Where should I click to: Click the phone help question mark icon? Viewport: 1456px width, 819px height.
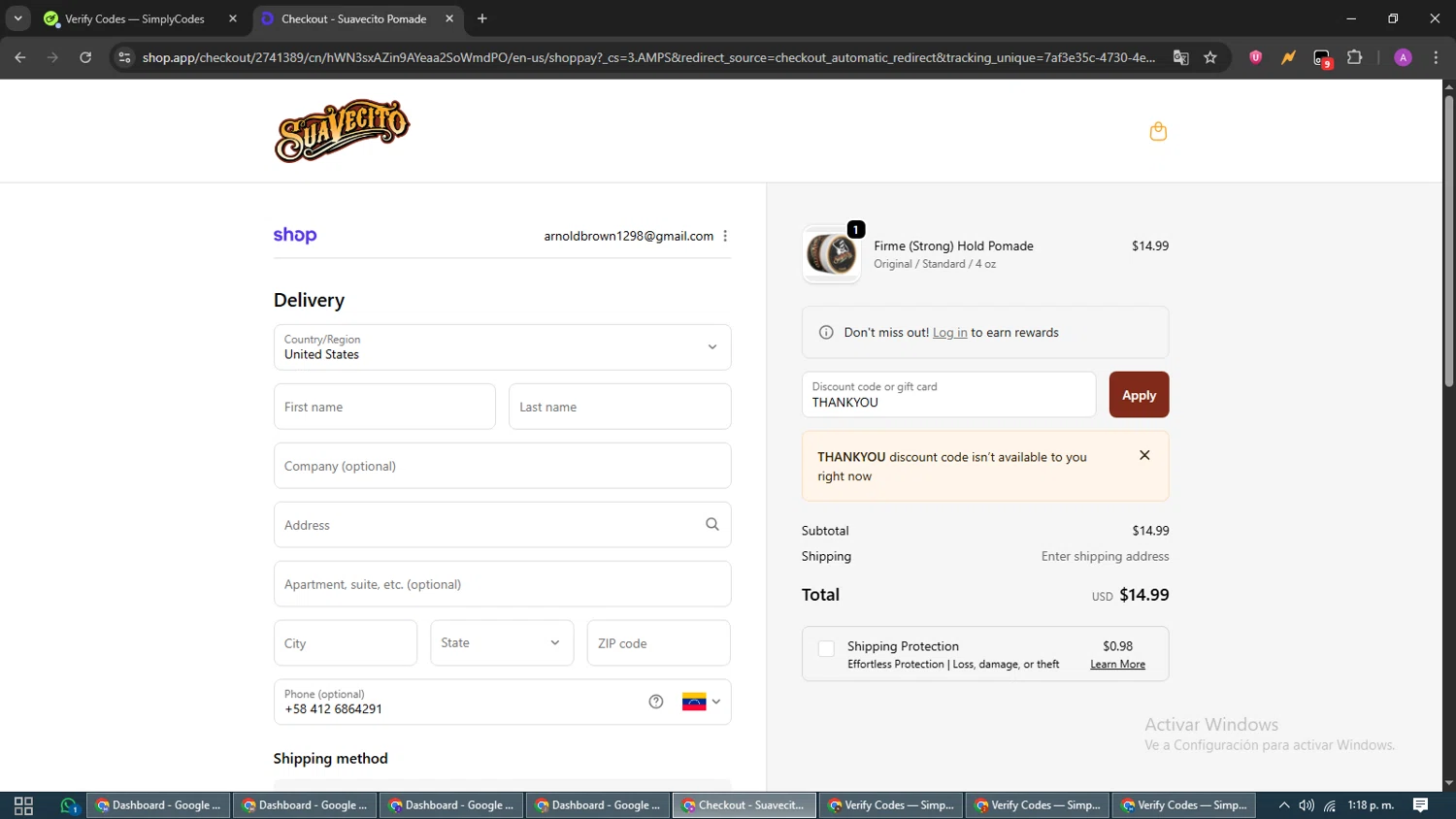pyautogui.click(x=656, y=702)
